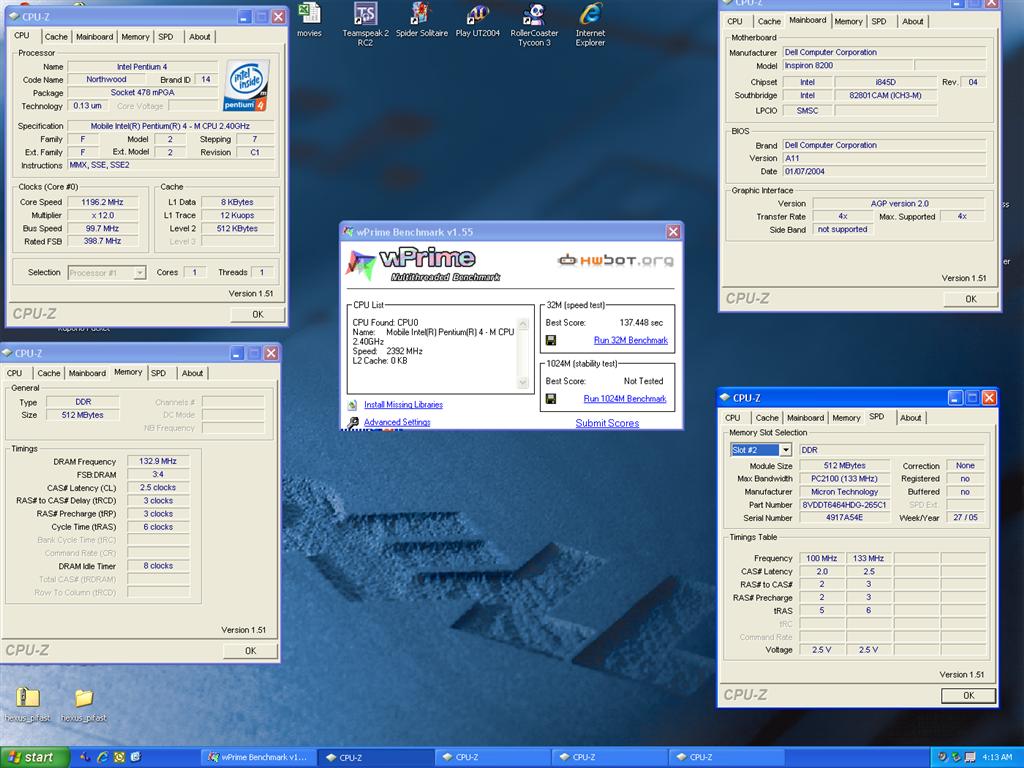Click the floppy icon beside Run 32M Benchmark
Image resolution: width=1024 pixels, height=768 pixels.
551,340
